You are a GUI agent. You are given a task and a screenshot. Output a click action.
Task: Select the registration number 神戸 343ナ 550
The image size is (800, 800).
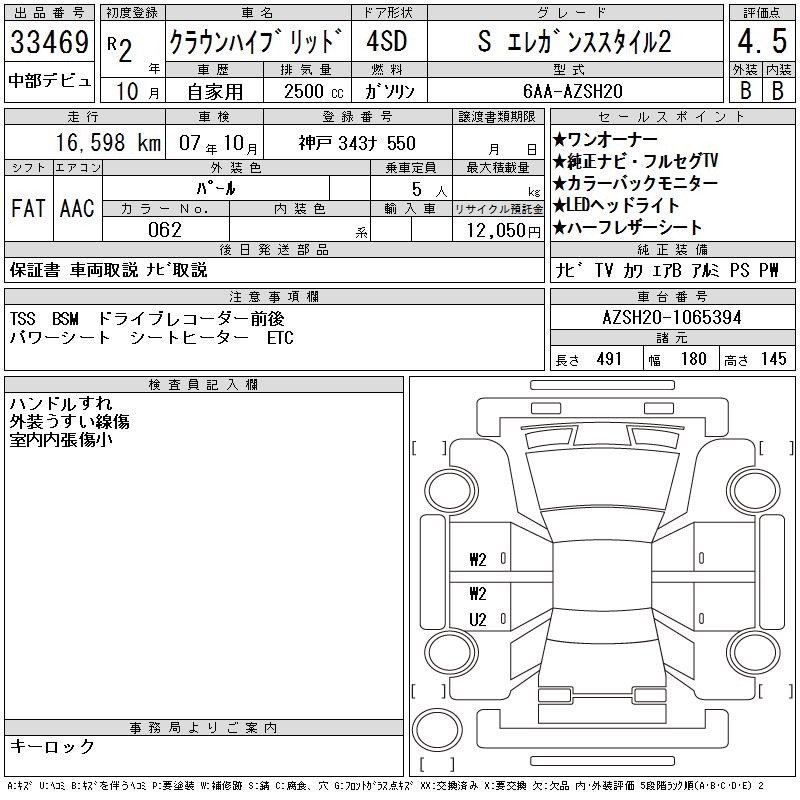pyautogui.click(x=357, y=143)
